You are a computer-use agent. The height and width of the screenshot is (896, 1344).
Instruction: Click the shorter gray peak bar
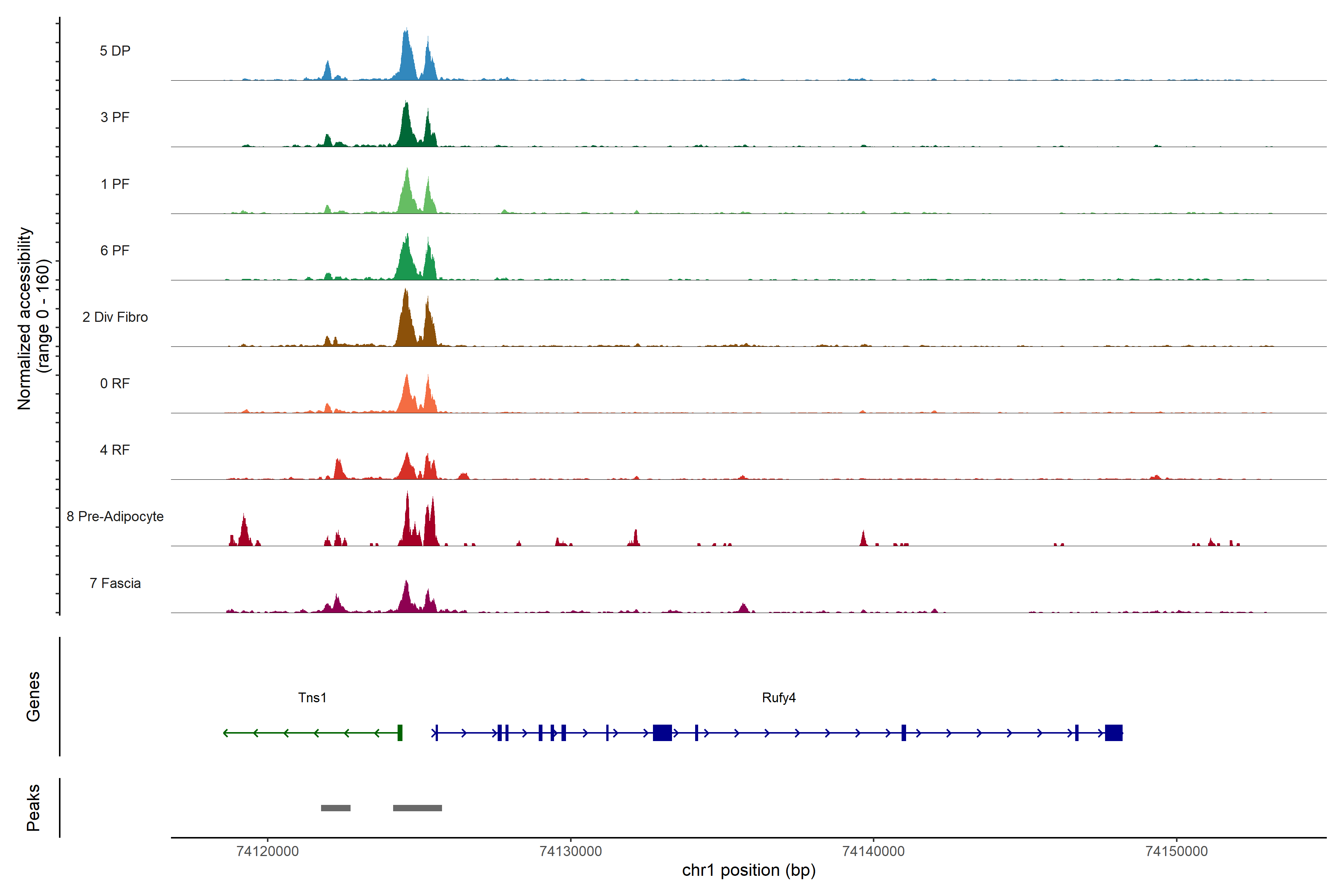point(335,808)
